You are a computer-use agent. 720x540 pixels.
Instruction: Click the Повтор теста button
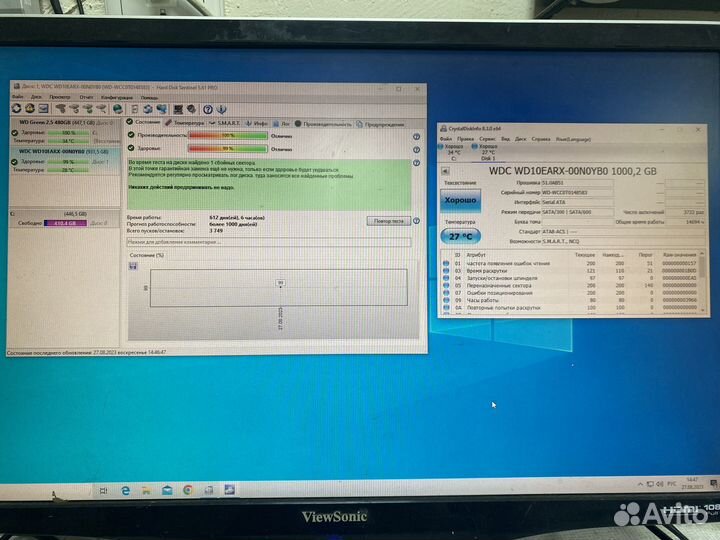coord(389,221)
